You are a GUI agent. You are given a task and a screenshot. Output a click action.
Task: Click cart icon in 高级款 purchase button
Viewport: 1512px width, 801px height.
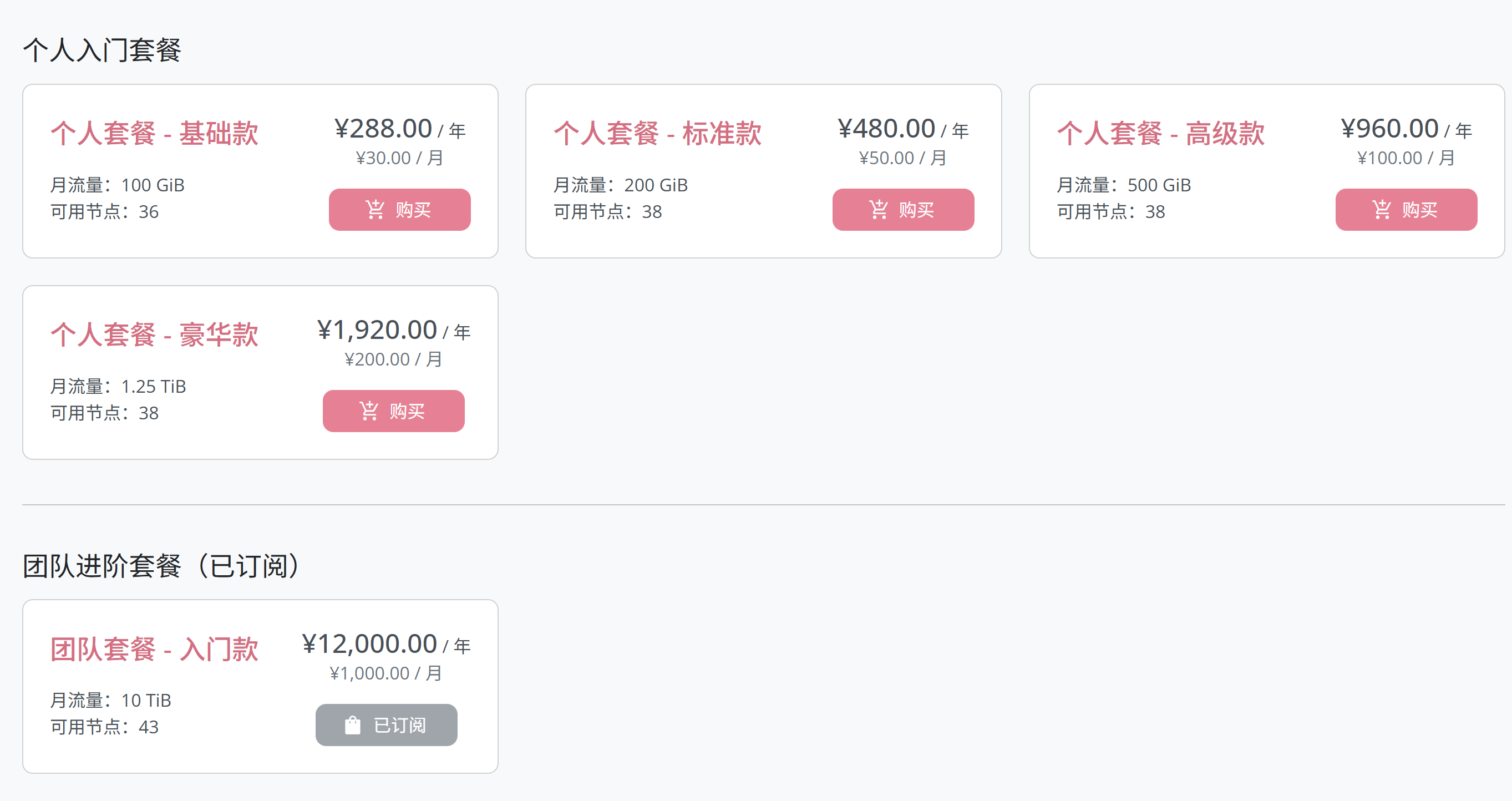coord(1382,210)
